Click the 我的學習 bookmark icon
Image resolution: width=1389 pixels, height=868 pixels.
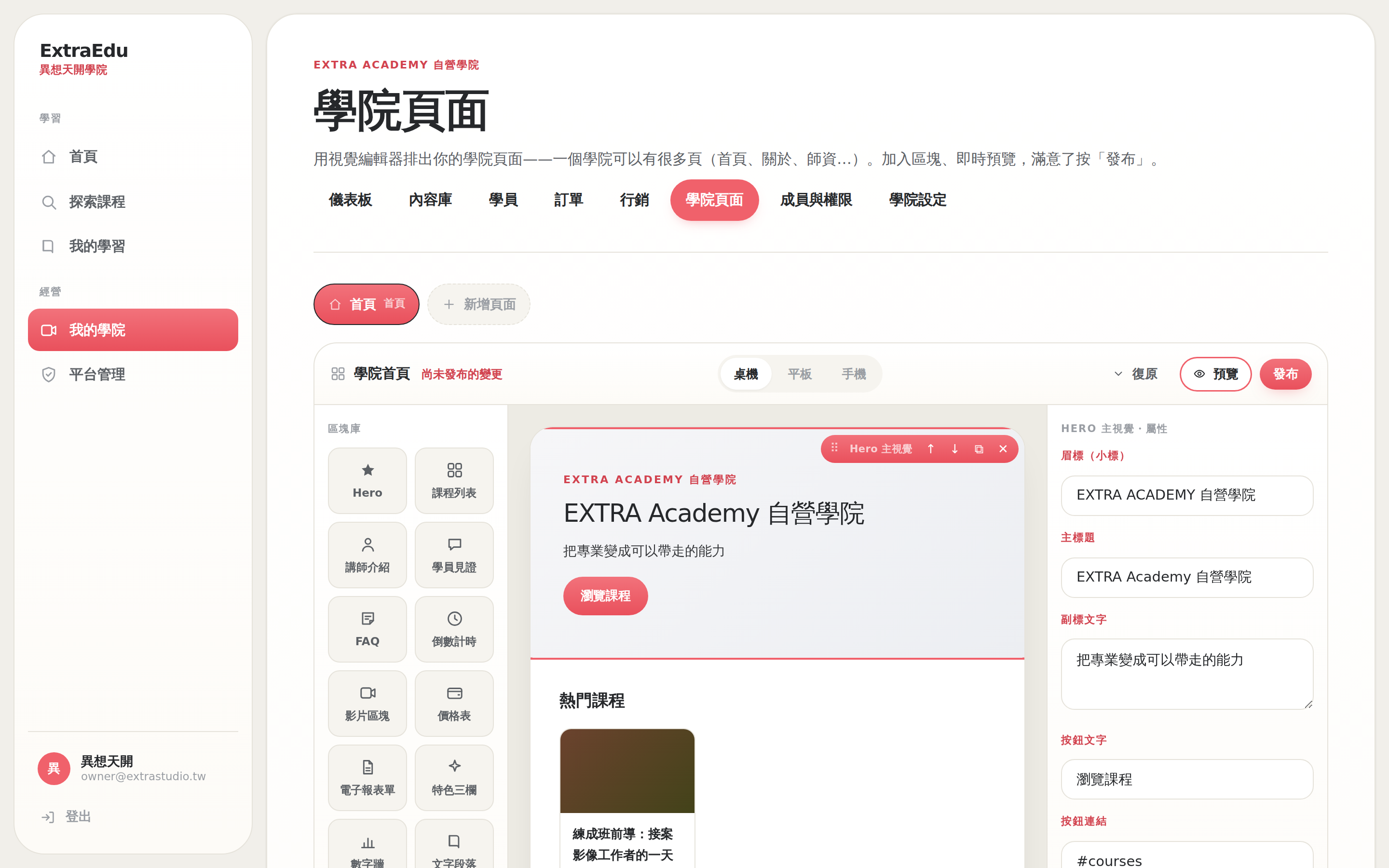click(49, 246)
